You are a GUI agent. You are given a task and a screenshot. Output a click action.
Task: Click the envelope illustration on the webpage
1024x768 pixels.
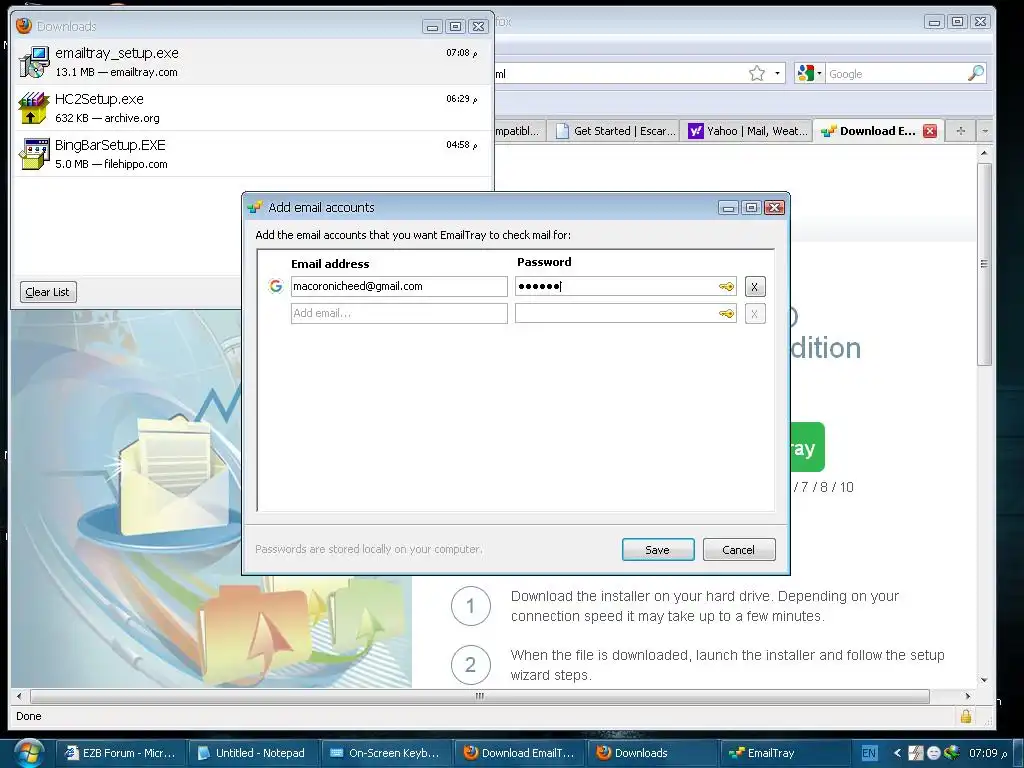174,475
